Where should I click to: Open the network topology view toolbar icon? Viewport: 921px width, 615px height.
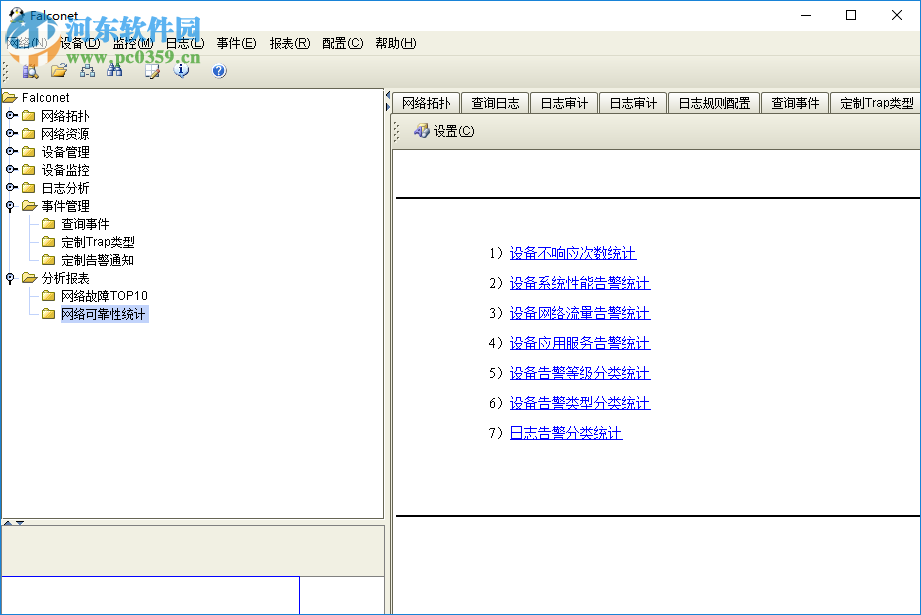(x=87, y=70)
